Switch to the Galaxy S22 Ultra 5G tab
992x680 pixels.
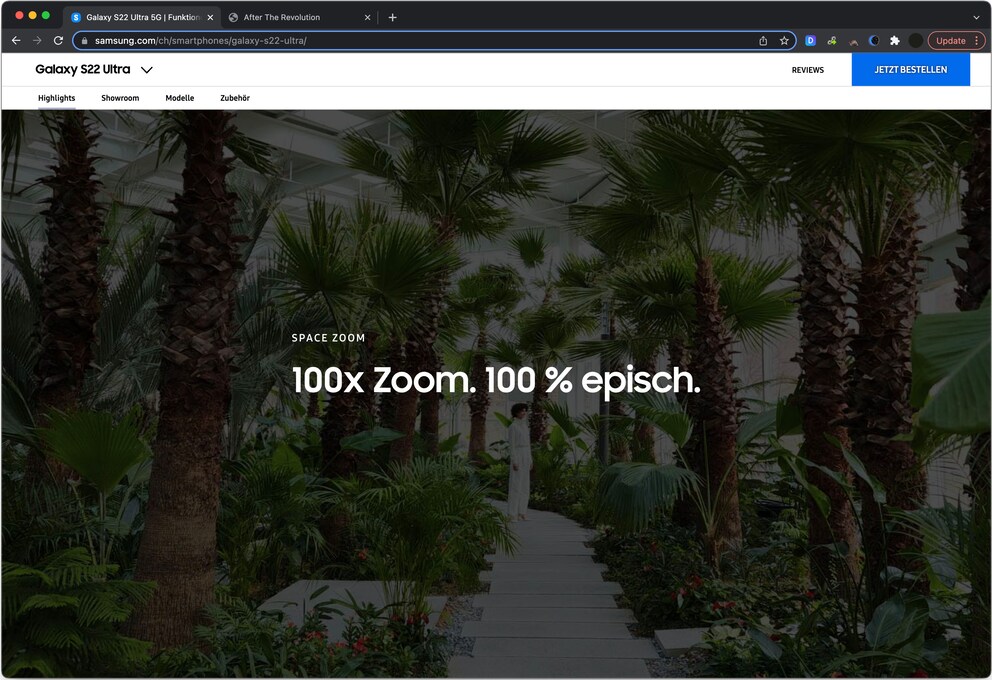pos(142,17)
